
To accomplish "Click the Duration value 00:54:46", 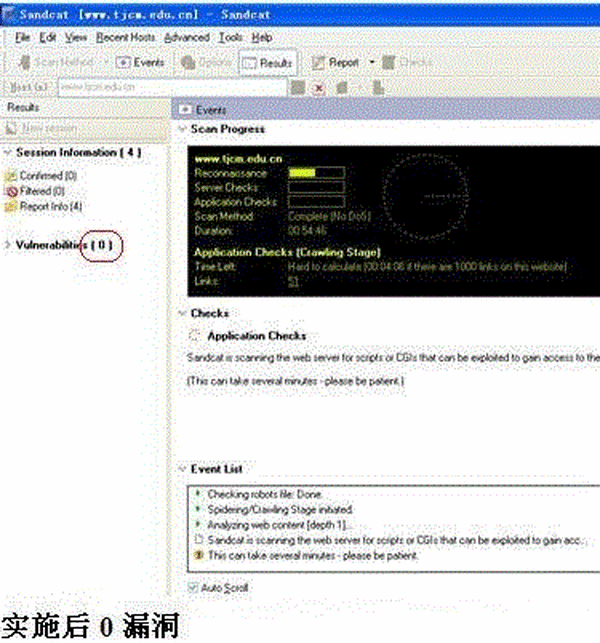I will pos(308,230).
